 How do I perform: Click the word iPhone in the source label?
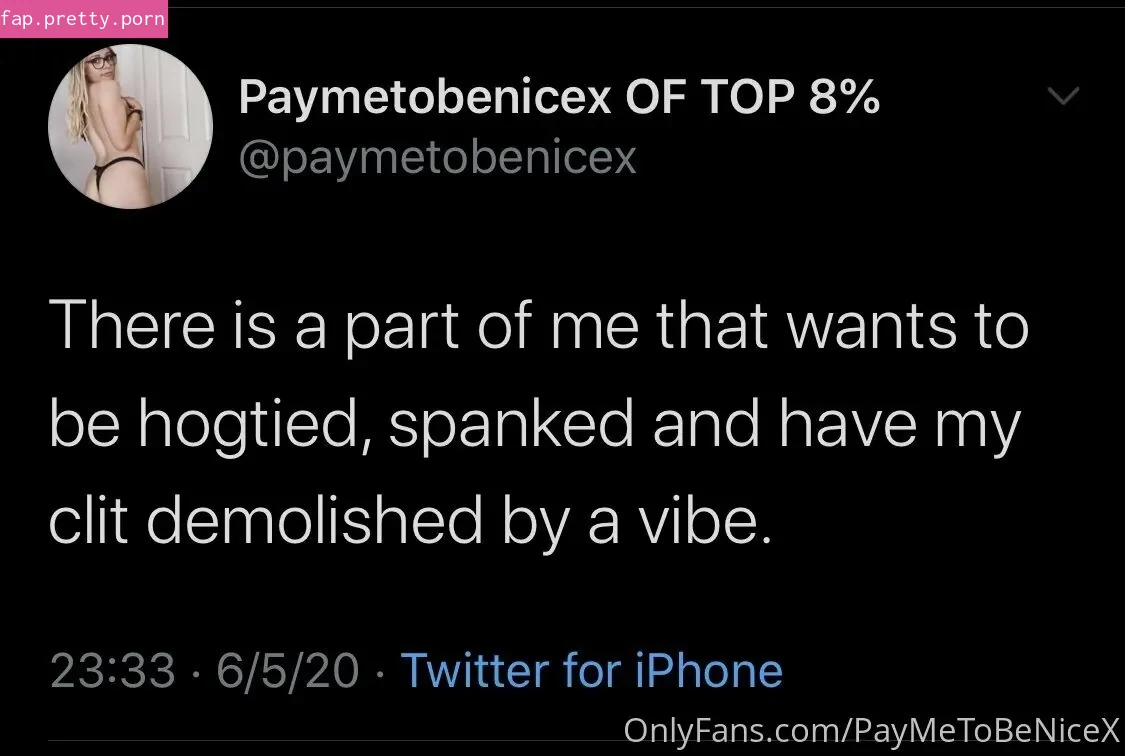point(709,671)
